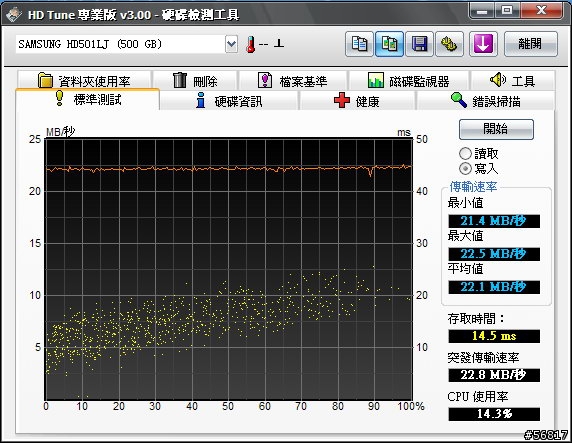
Task: Open the 健康 tab
Action: tap(357, 101)
